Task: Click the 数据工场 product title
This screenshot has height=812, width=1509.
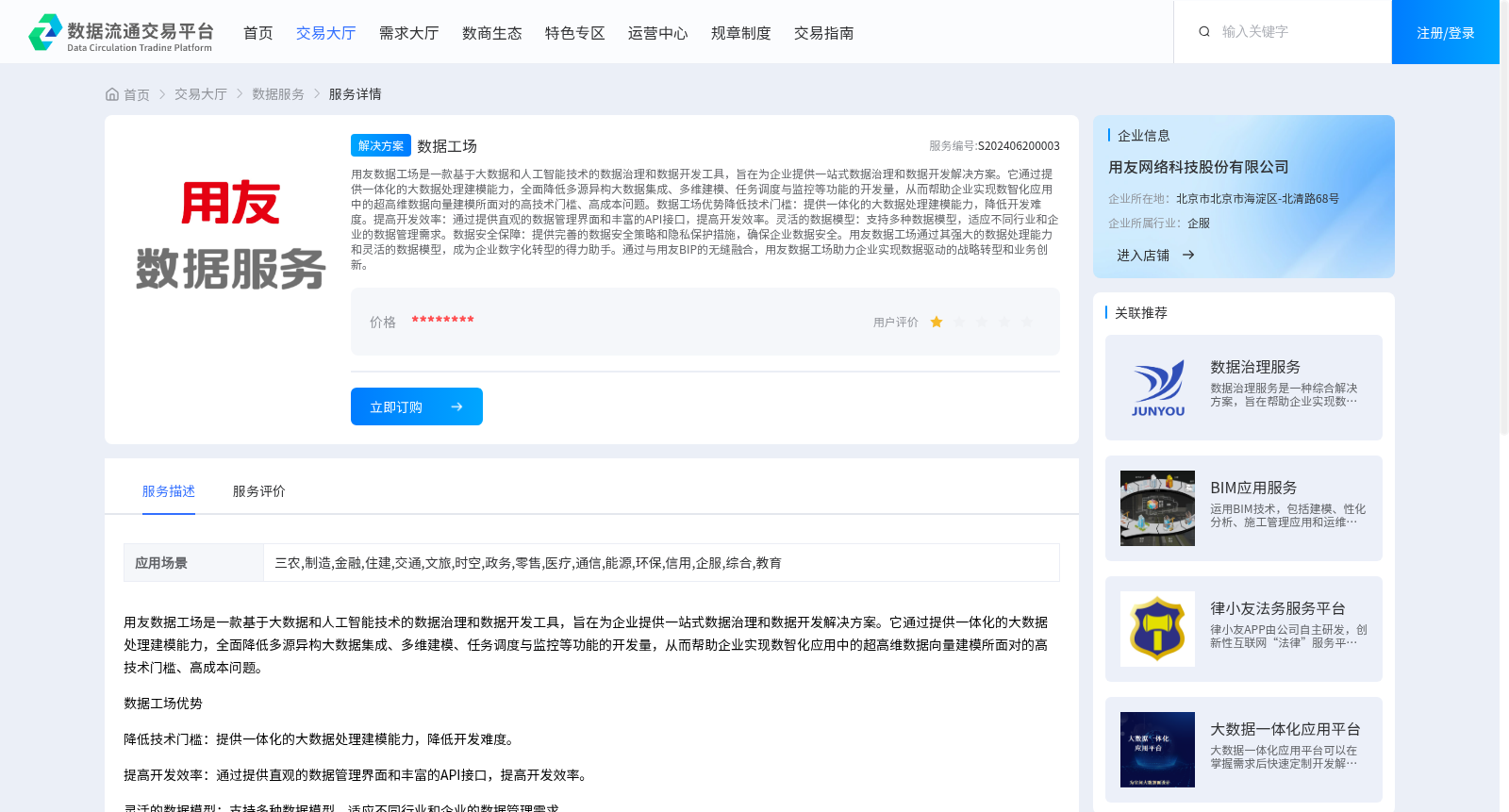Action: (447, 146)
